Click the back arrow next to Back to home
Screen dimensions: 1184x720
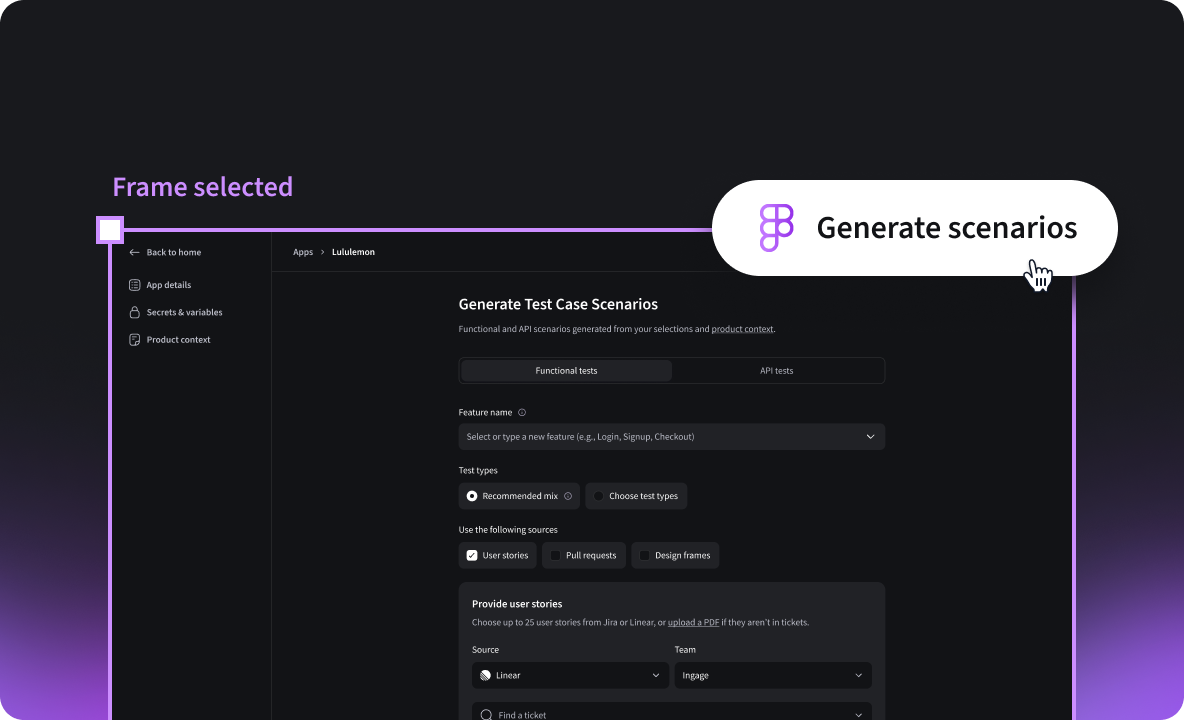(x=133, y=252)
